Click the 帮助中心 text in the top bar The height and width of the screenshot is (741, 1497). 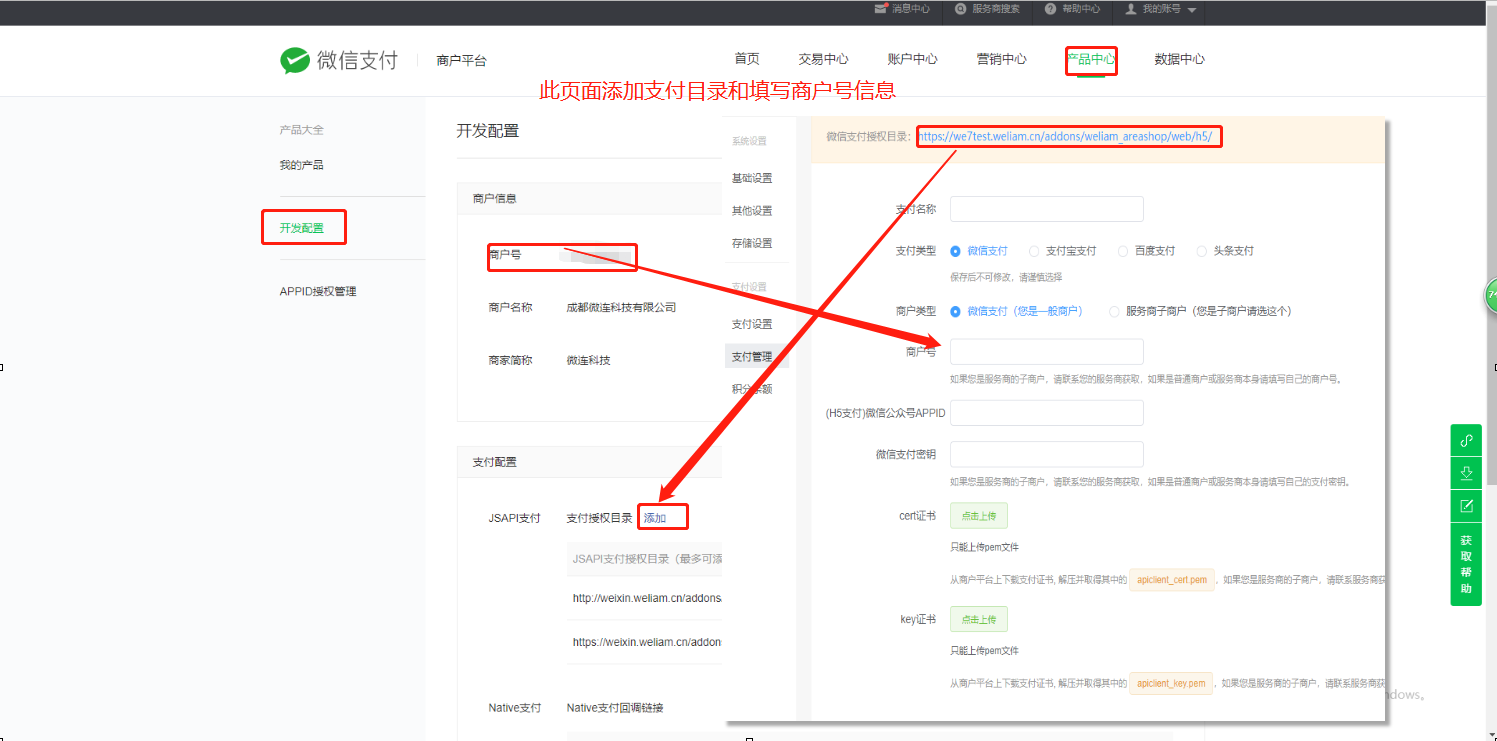(1080, 8)
